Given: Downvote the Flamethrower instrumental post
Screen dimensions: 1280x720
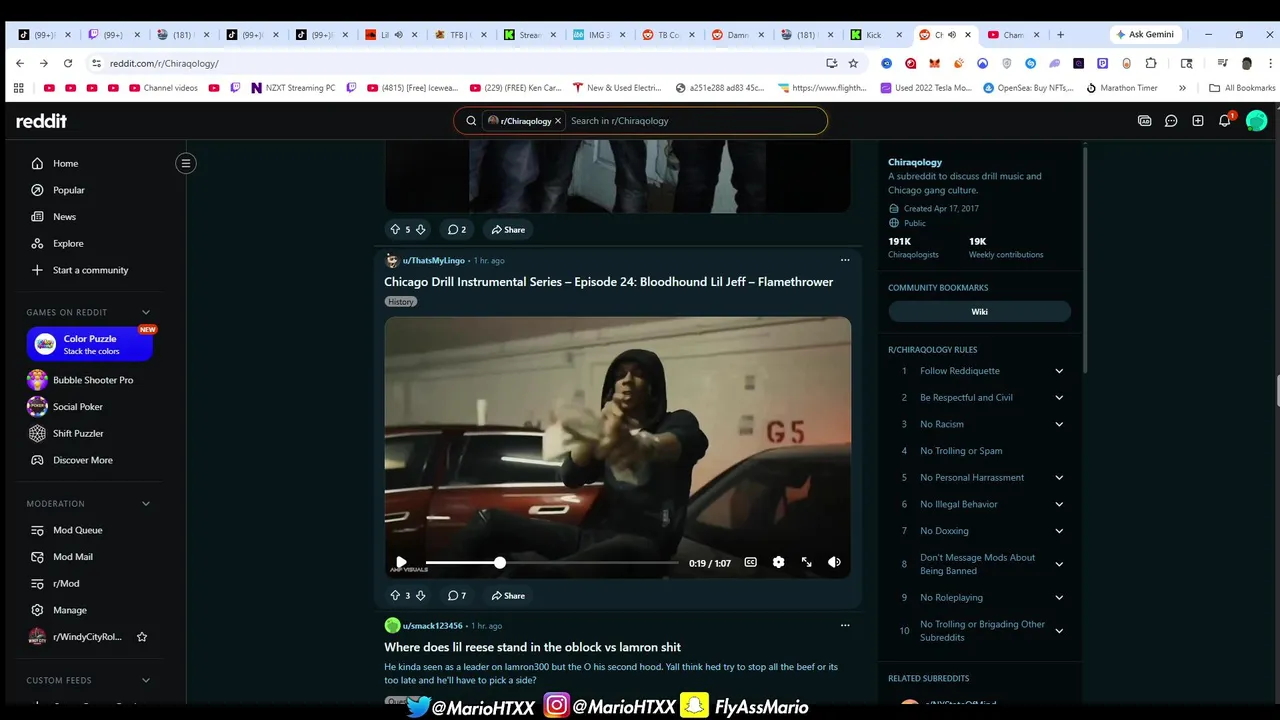Looking at the screenshot, I should click(x=420, y=595).
